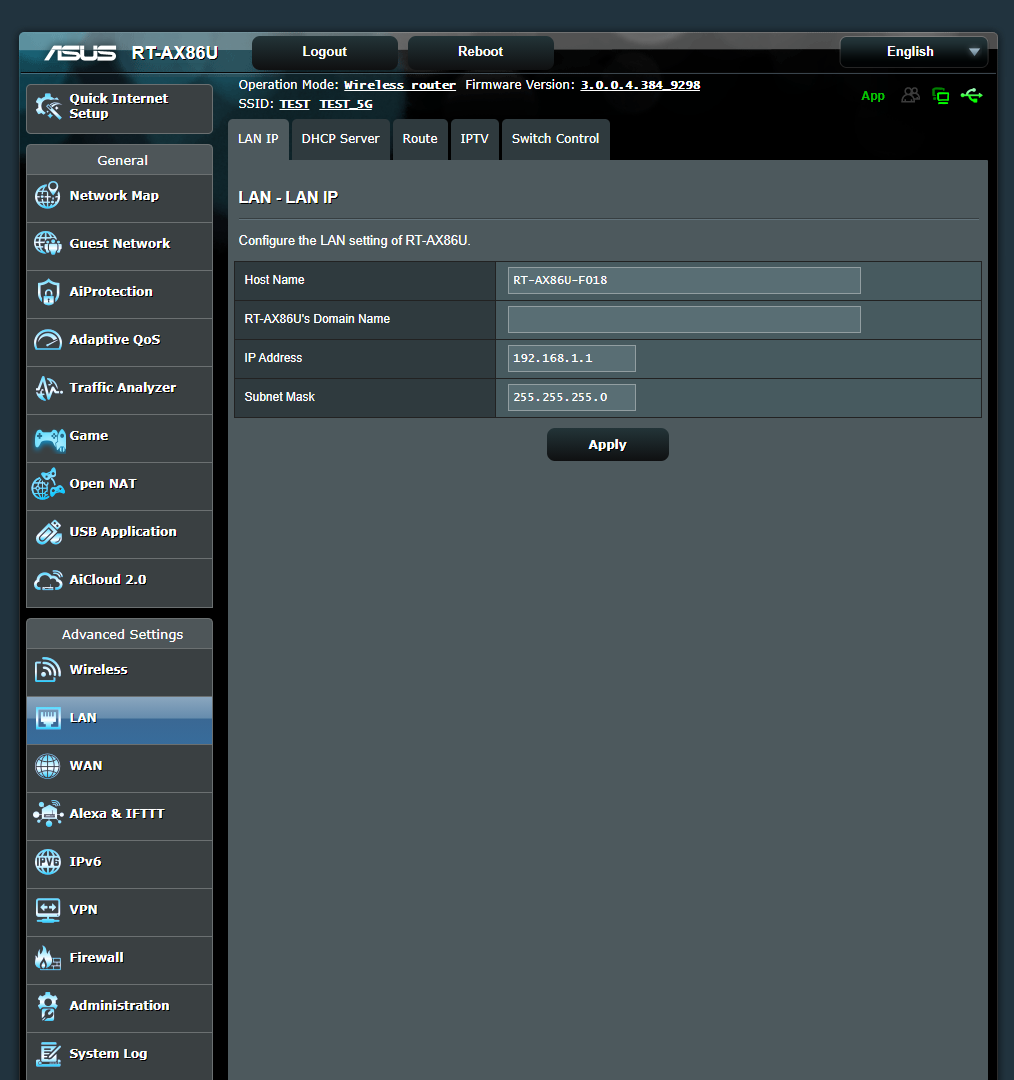
Task: Click the Wireless signal icon
Action: coord(48,669)
